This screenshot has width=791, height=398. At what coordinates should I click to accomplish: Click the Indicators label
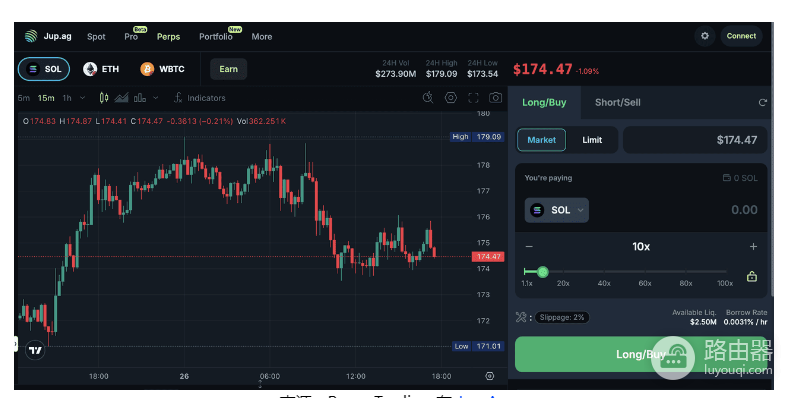(206, 98)
